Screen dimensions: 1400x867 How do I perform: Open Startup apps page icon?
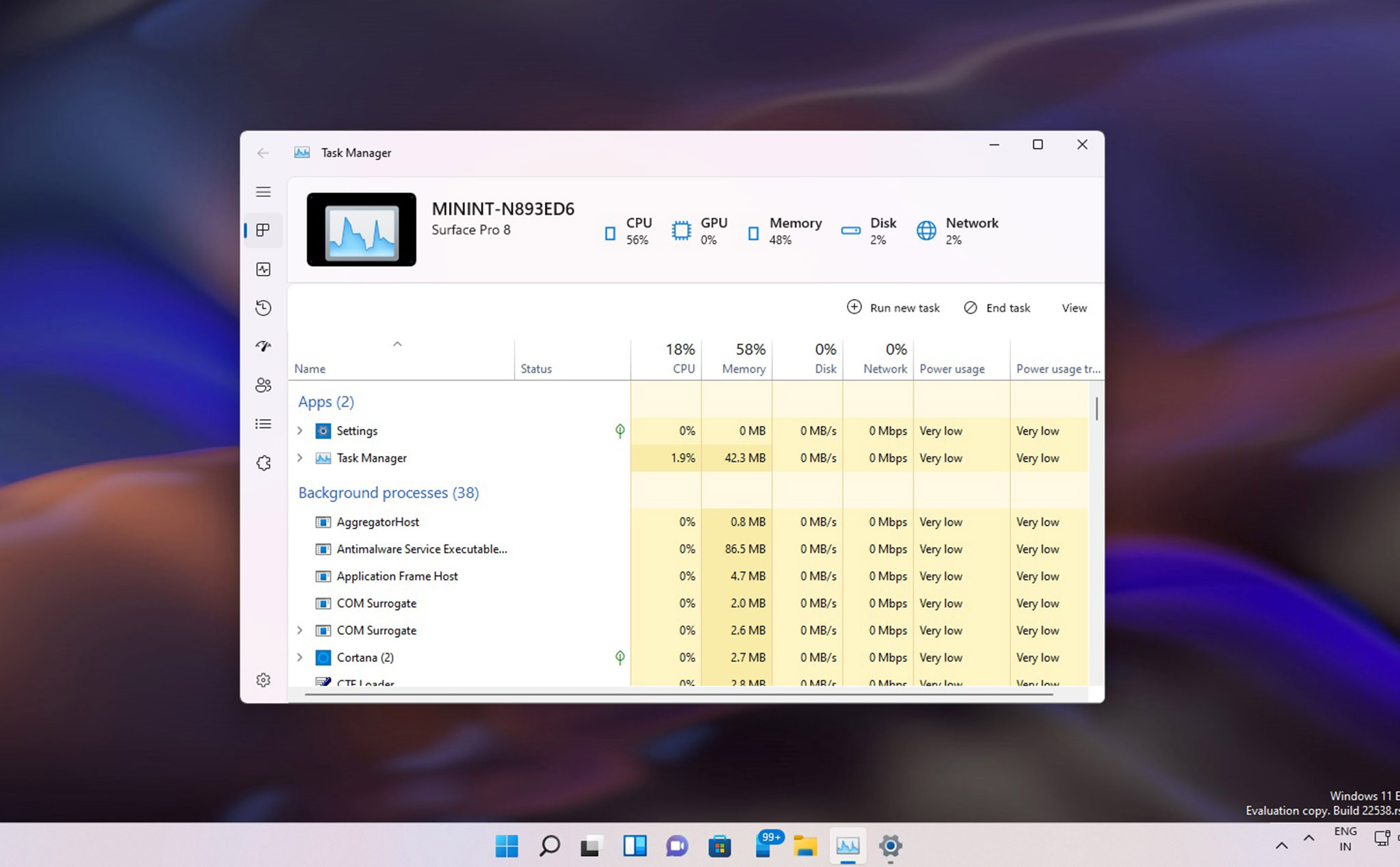coord(263,346)
